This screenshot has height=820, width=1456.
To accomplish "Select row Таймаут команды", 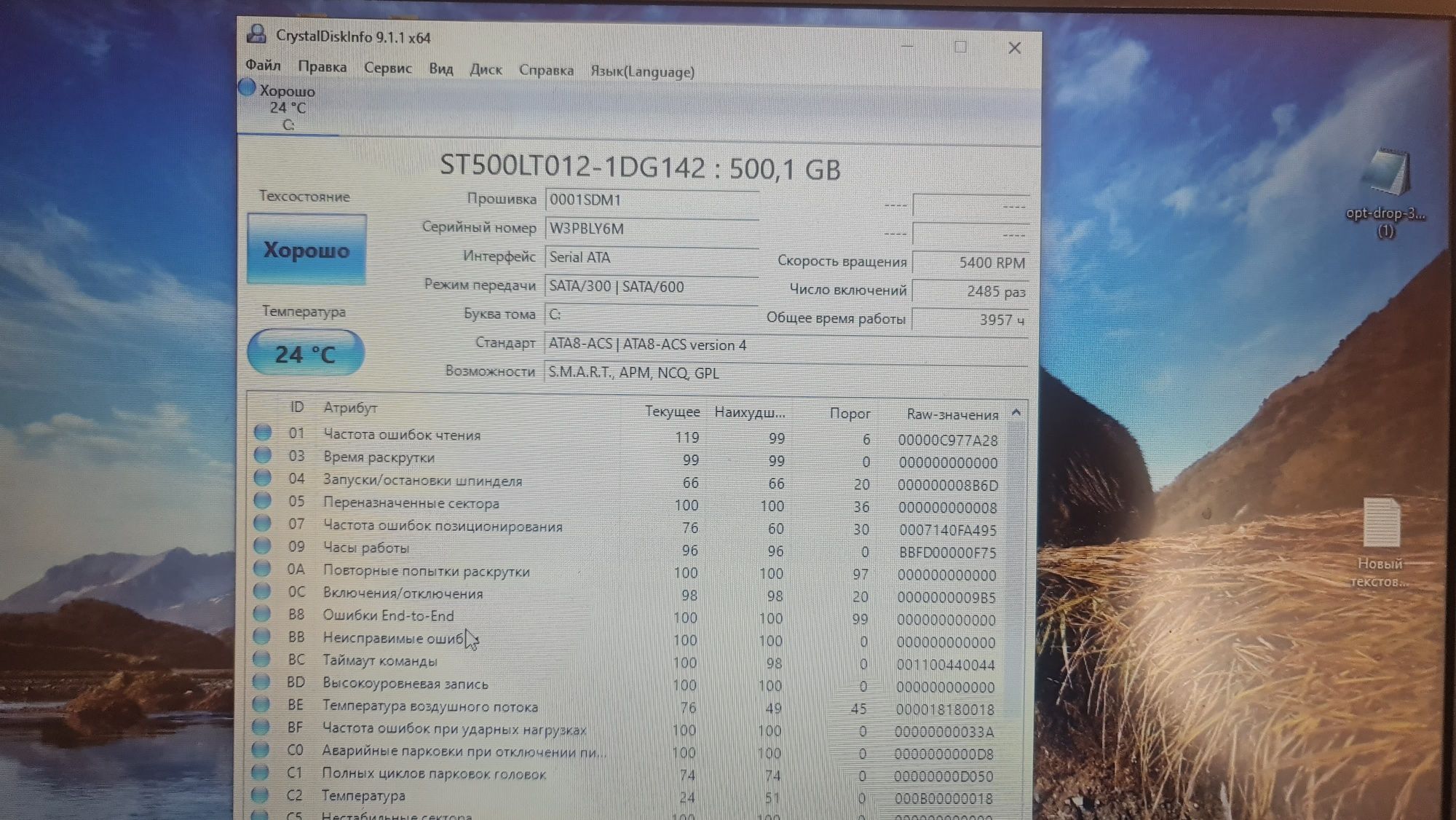I will click(626, 663).
